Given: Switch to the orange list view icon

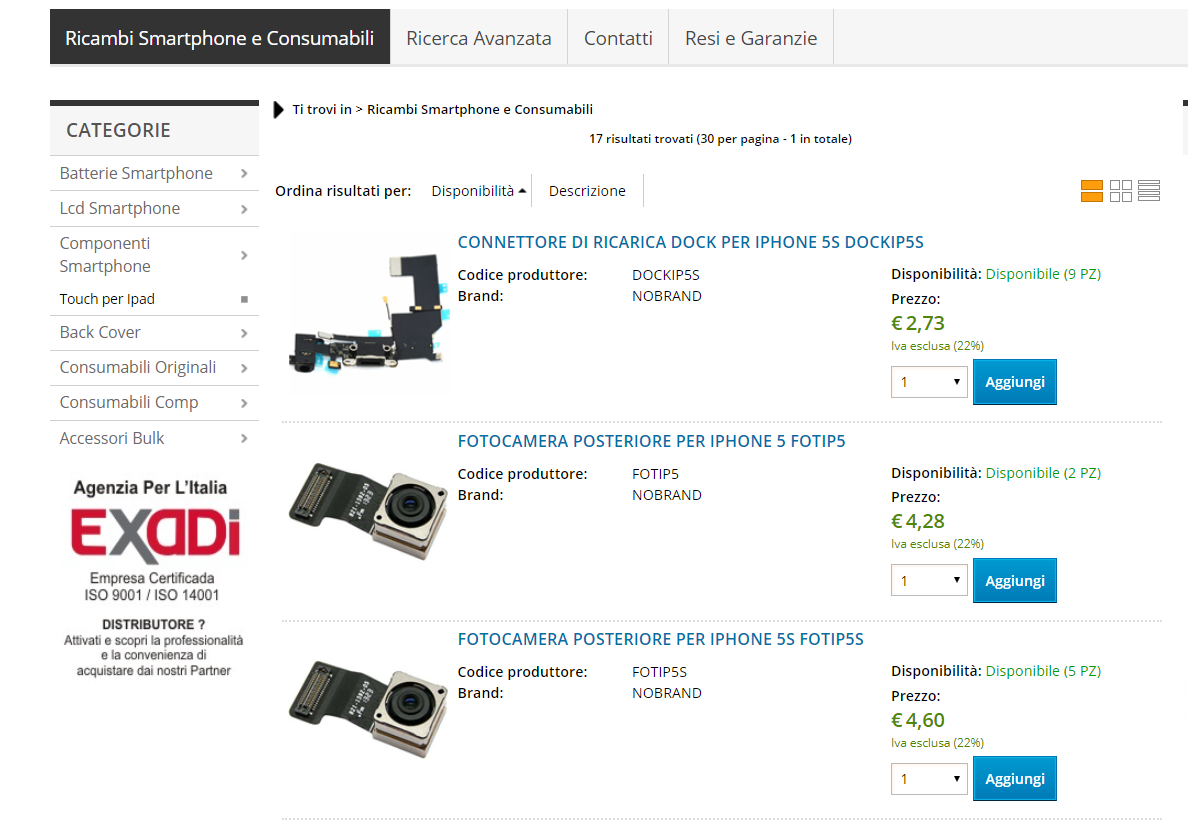Looking at the screenshot, I should pos(1091,191).
